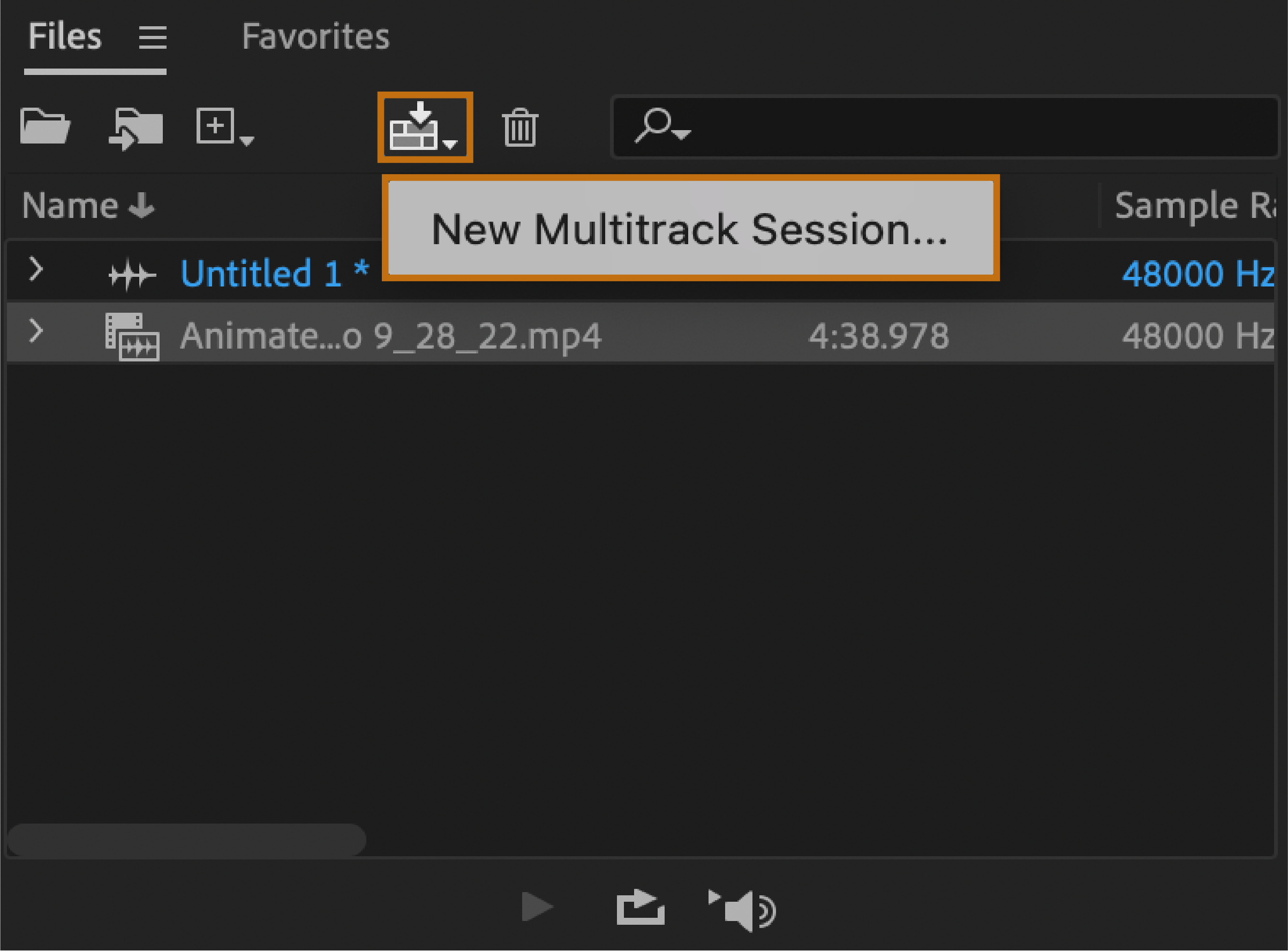Screen dimensions: 1288x951
Task: Delete selected file with the trash icon
Action: 520,128
